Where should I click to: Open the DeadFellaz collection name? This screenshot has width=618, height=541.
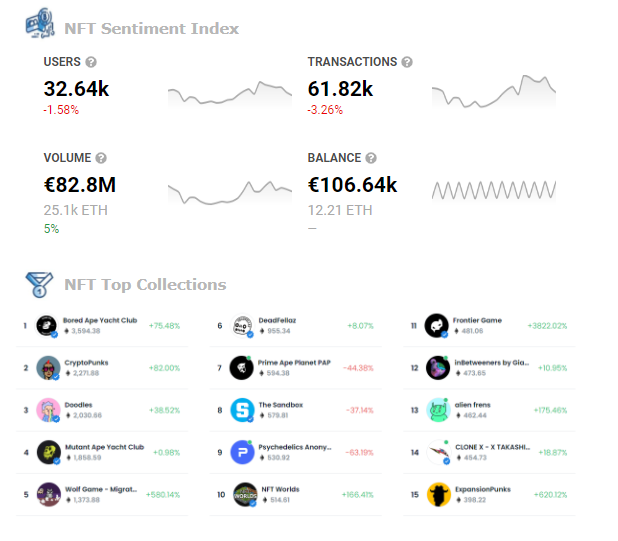coord(277,321)
